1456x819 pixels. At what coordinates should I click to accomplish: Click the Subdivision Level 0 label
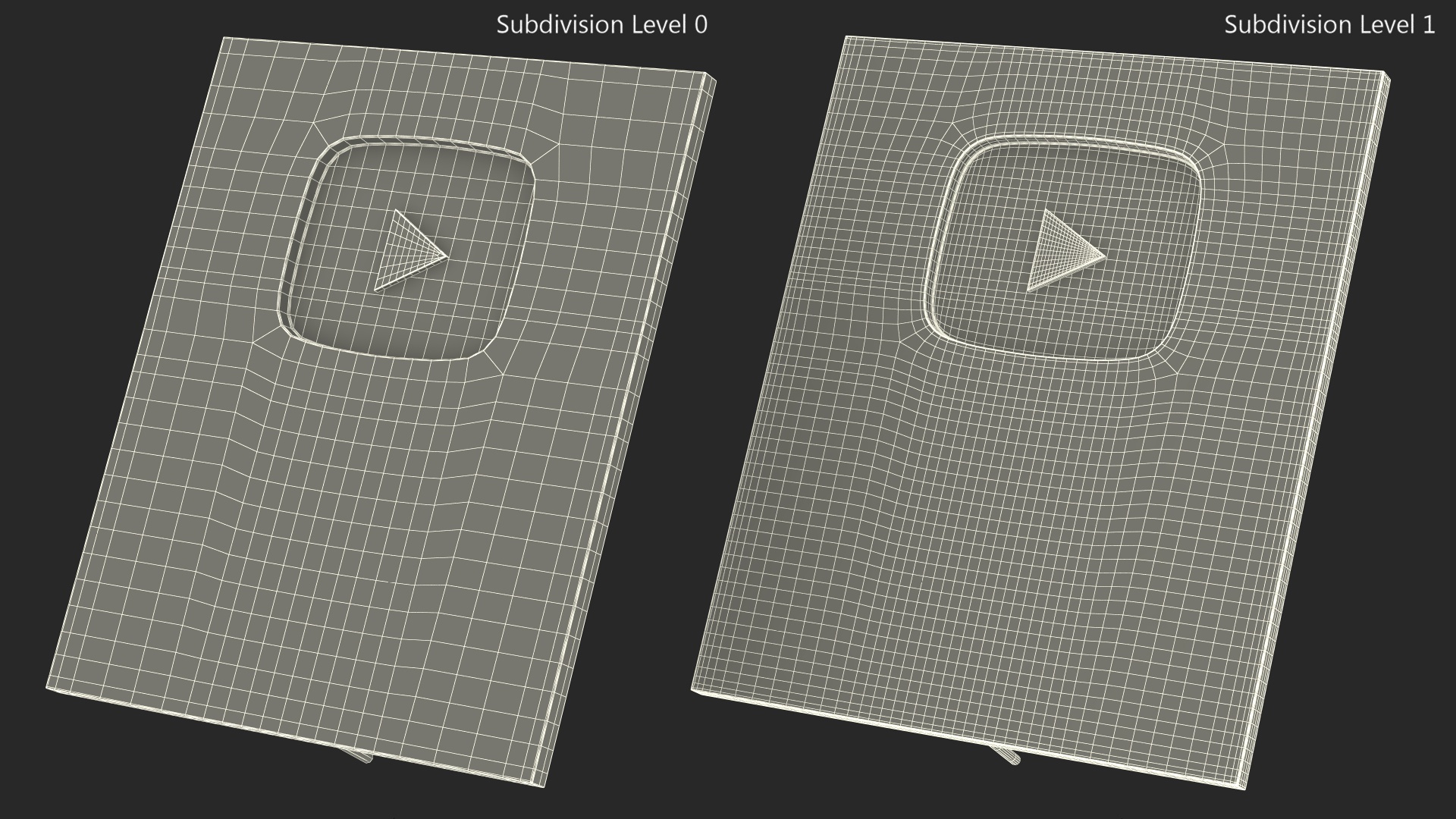tap(601, 25)
